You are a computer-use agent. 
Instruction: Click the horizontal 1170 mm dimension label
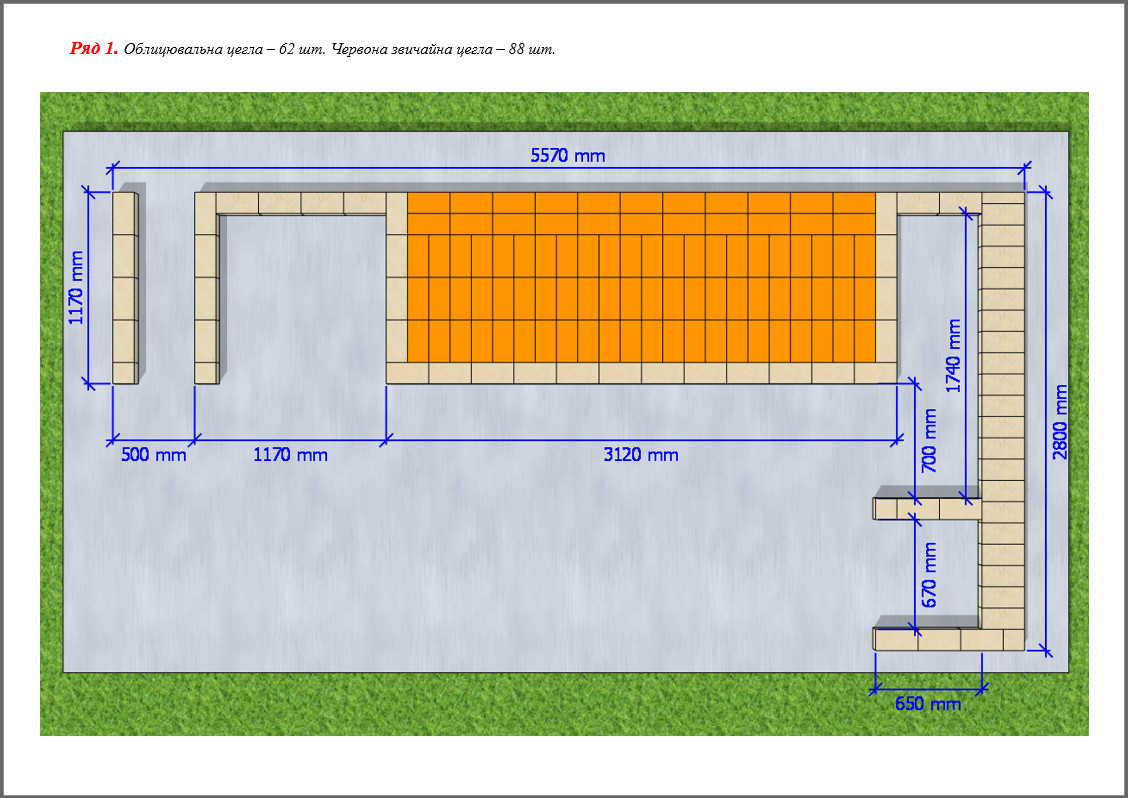point(290,455)
